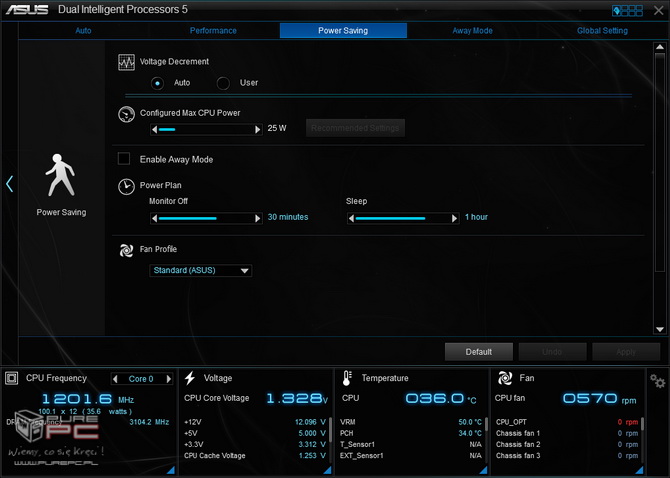Image resolution: width=670 pixels, height=478 pixels.
Task: Click the left chevron to go back
Action: (x=9, y=184)
